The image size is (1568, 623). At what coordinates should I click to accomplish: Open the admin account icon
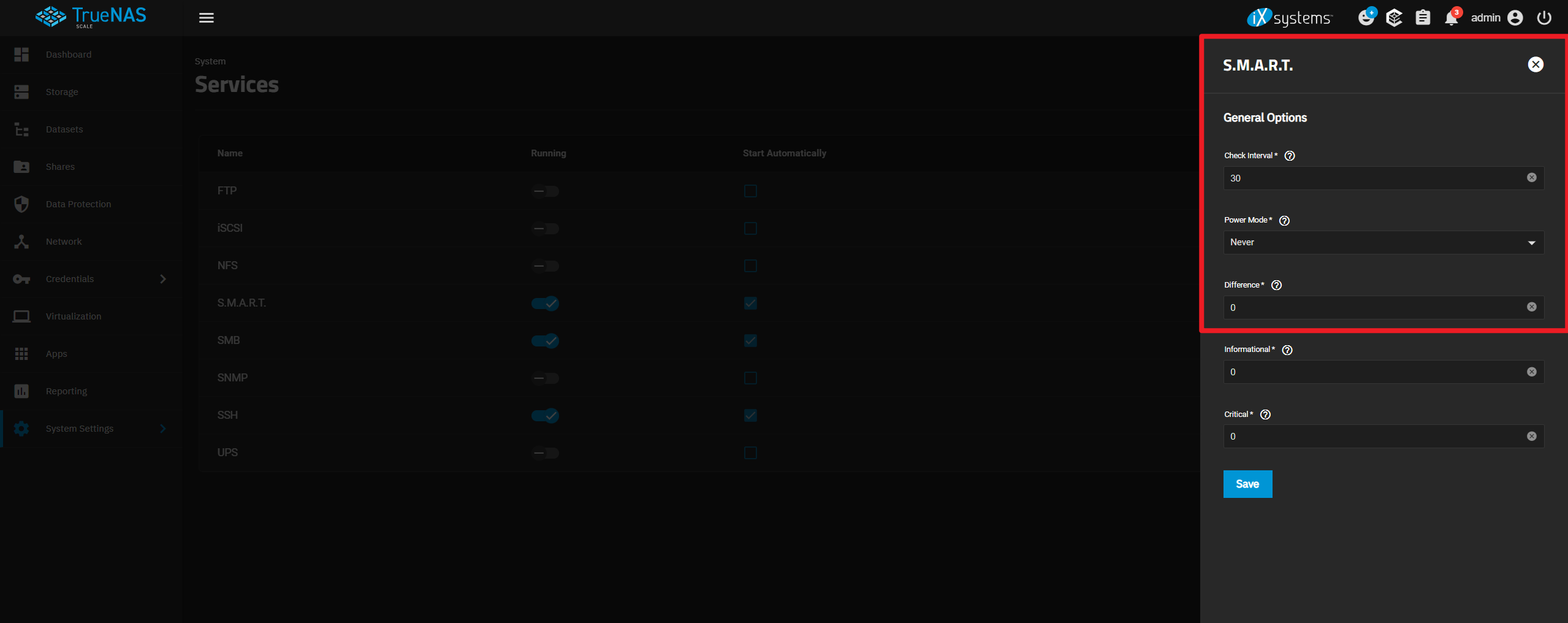pos(1515,18)
